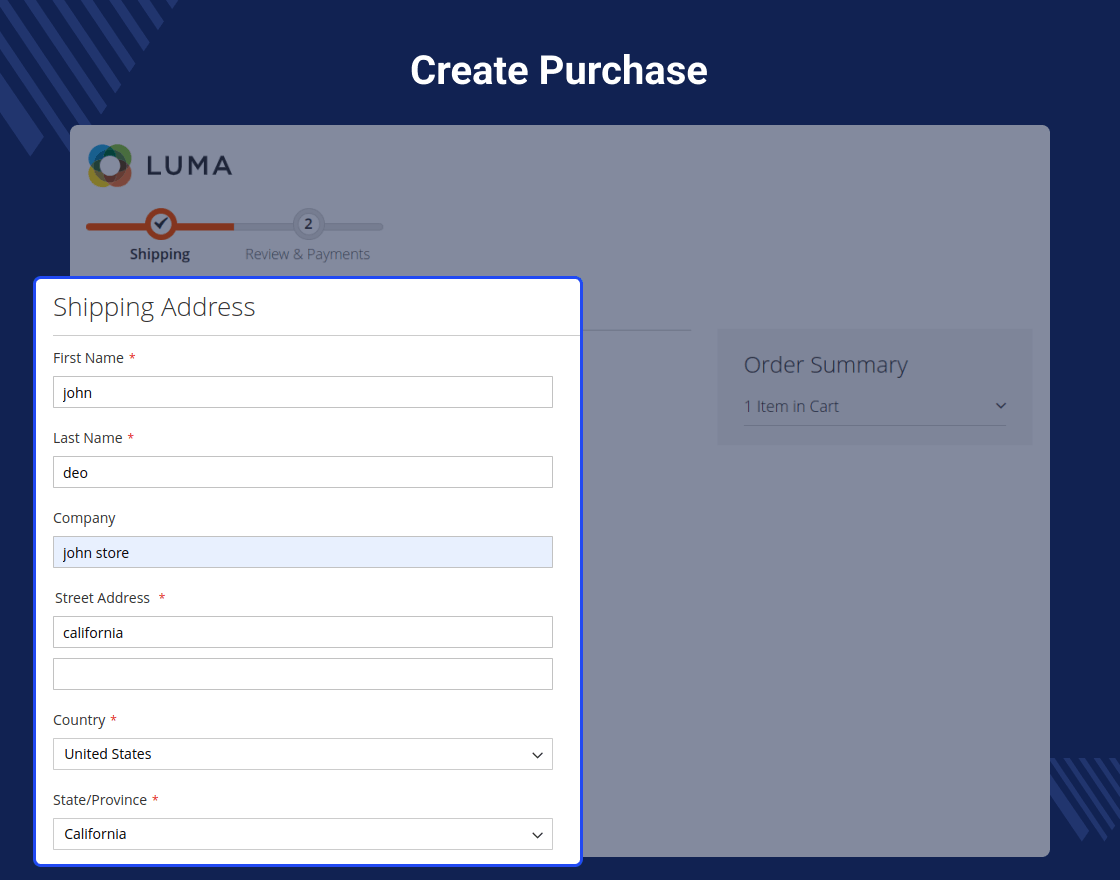Click the Shipping step checkmark icon
Viewport: 1120px width, 880px height.
[x=161, y=224]
